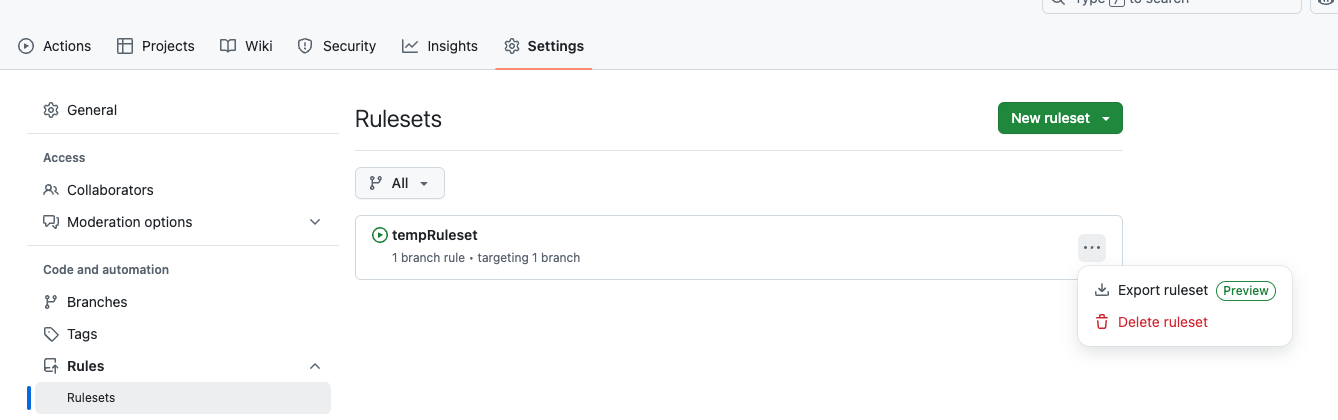
Task: Click the Security shield icon
Action: click(x=306, y=46)
